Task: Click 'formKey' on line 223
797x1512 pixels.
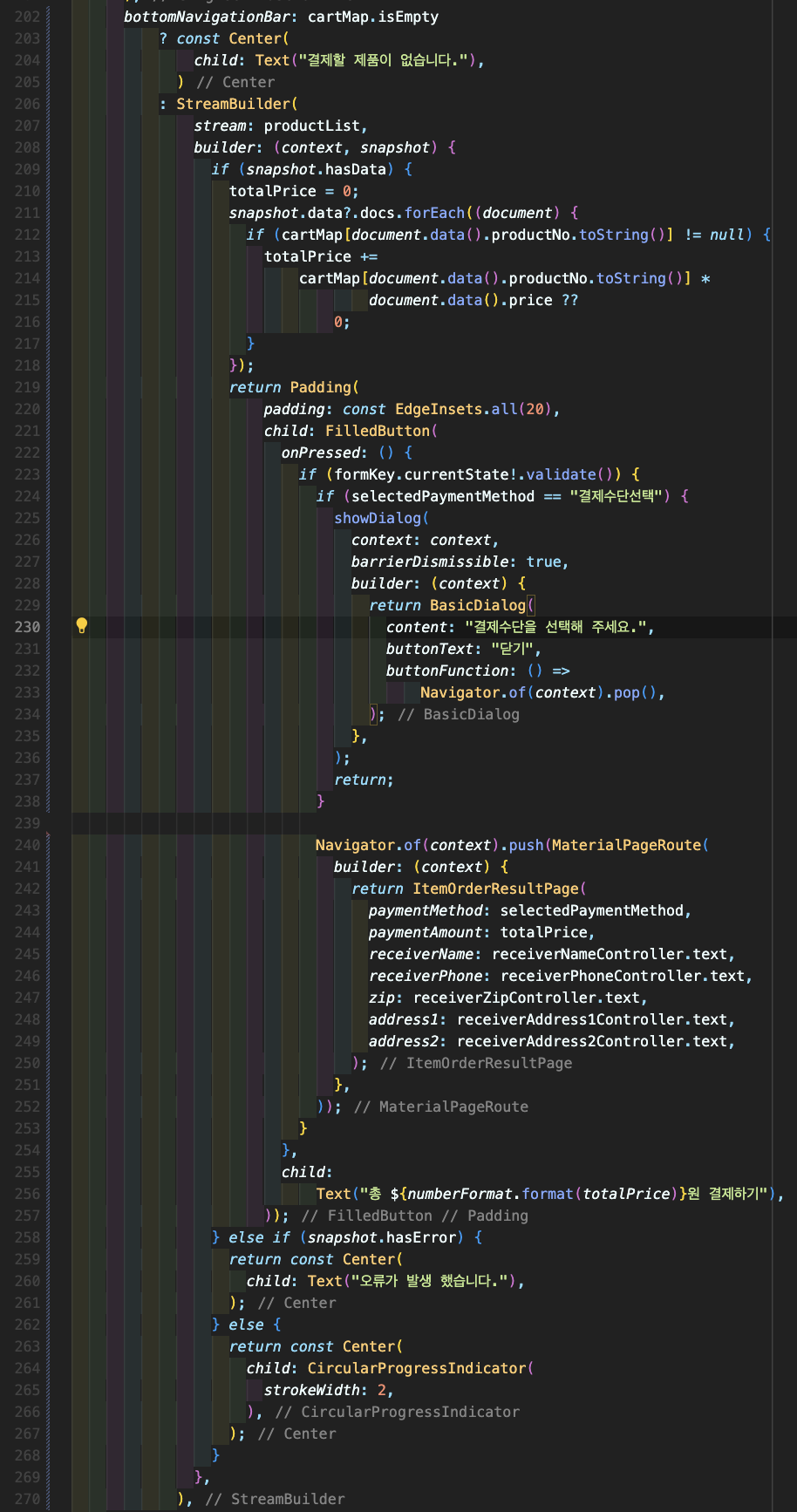Action: click(x=364, y=474)
